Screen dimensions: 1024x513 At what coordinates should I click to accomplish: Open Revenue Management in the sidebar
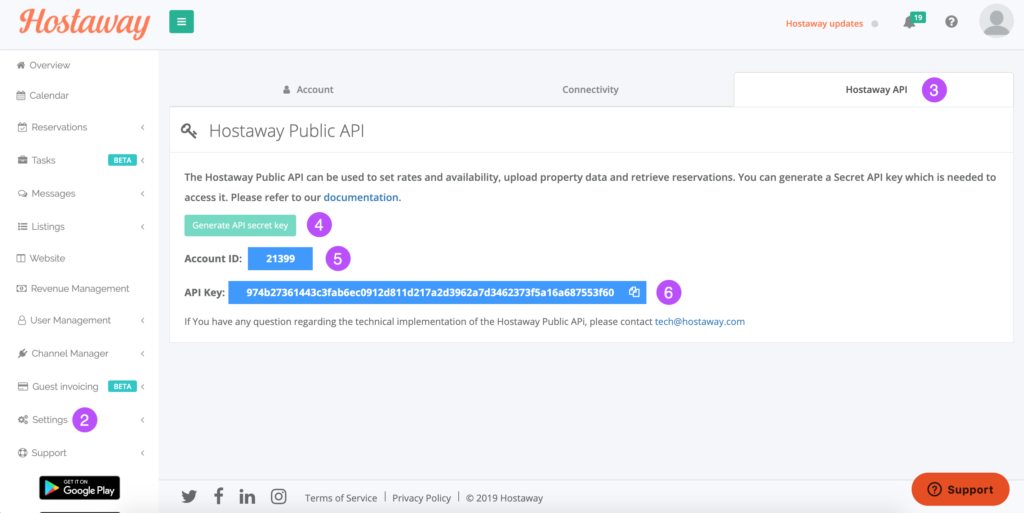click(80, 288)
